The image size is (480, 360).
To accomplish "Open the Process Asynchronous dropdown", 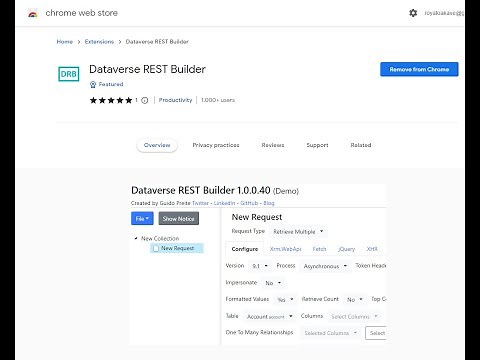I will (325, 266).
